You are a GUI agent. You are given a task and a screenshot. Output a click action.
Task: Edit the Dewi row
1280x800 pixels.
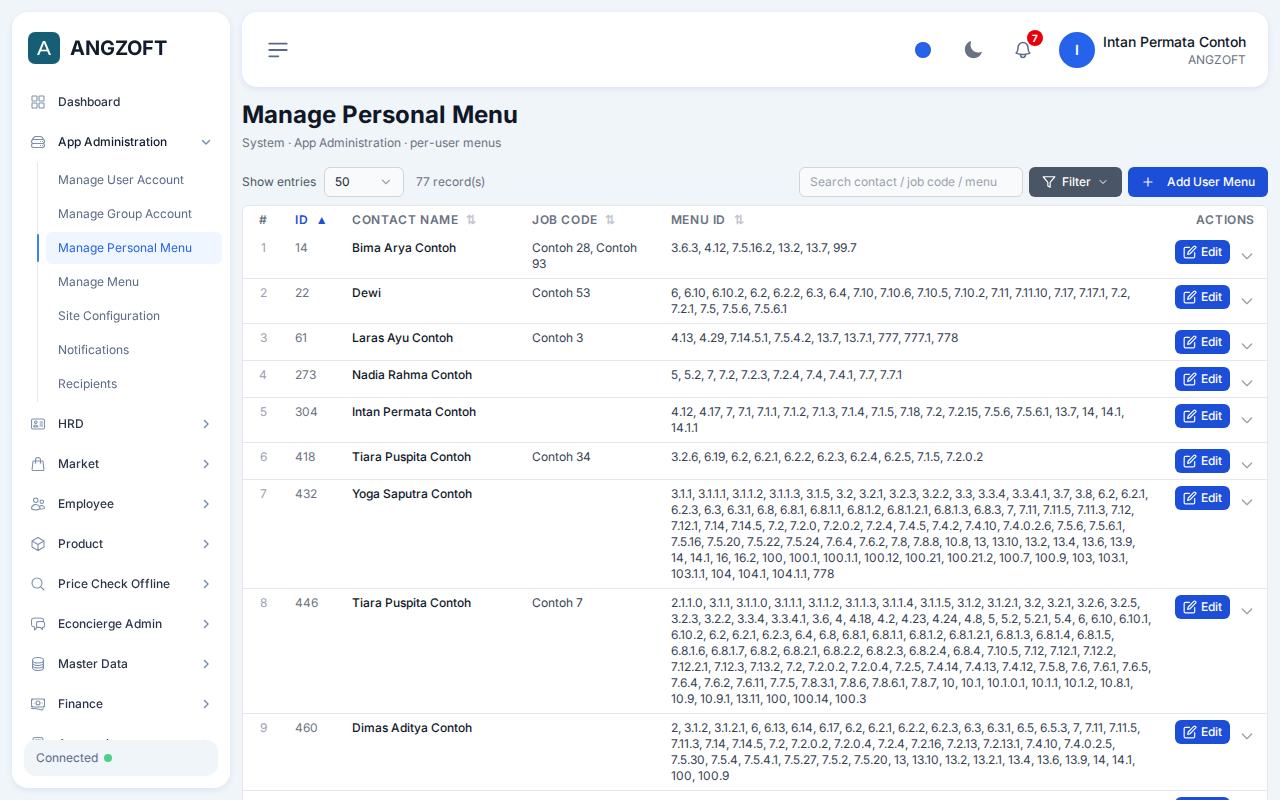[1202, 297]
